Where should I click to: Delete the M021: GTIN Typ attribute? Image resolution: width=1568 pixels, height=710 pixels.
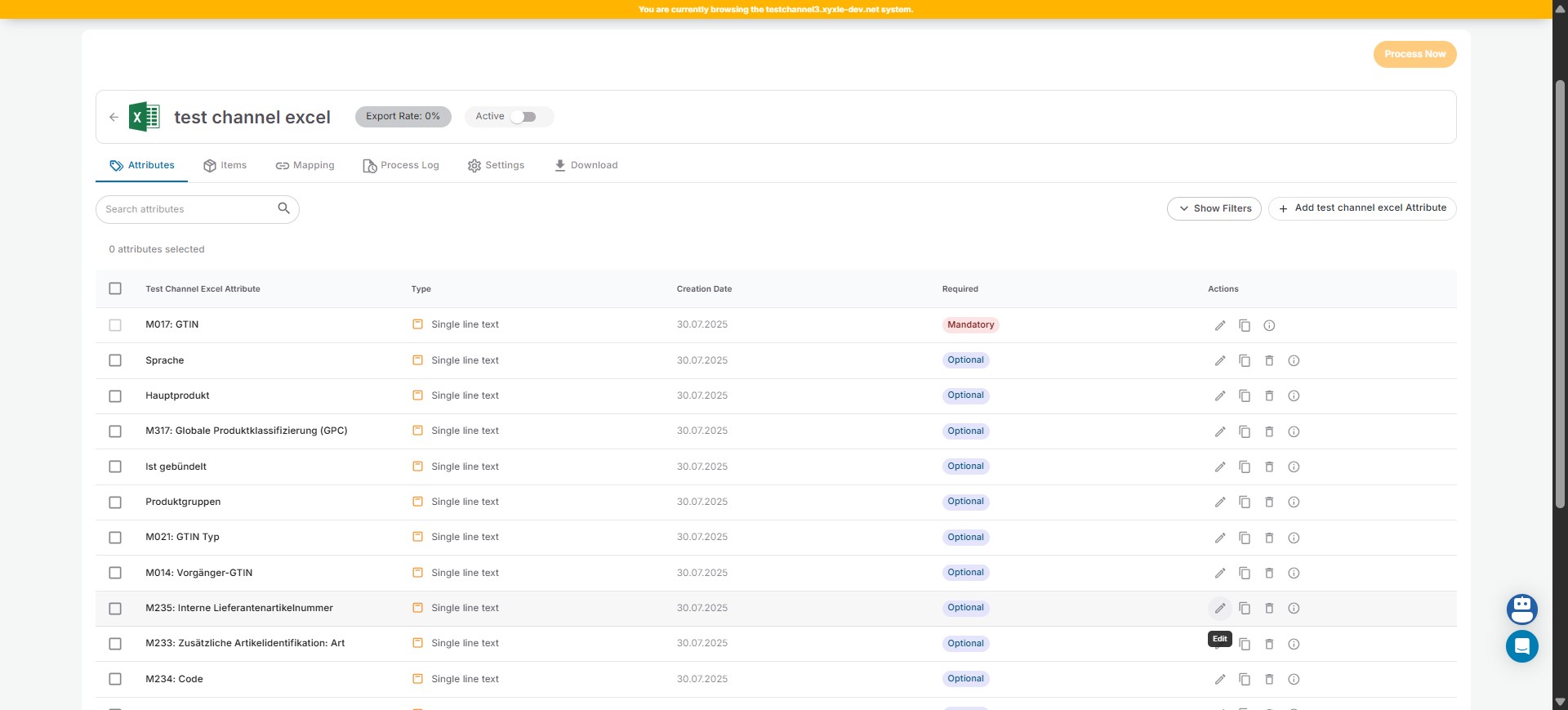1268,538
